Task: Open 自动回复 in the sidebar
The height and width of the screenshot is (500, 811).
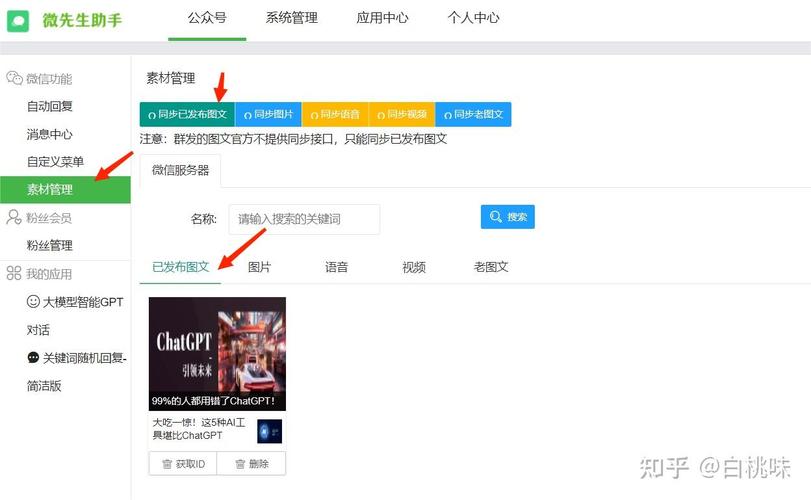Action: pos(50,106)
